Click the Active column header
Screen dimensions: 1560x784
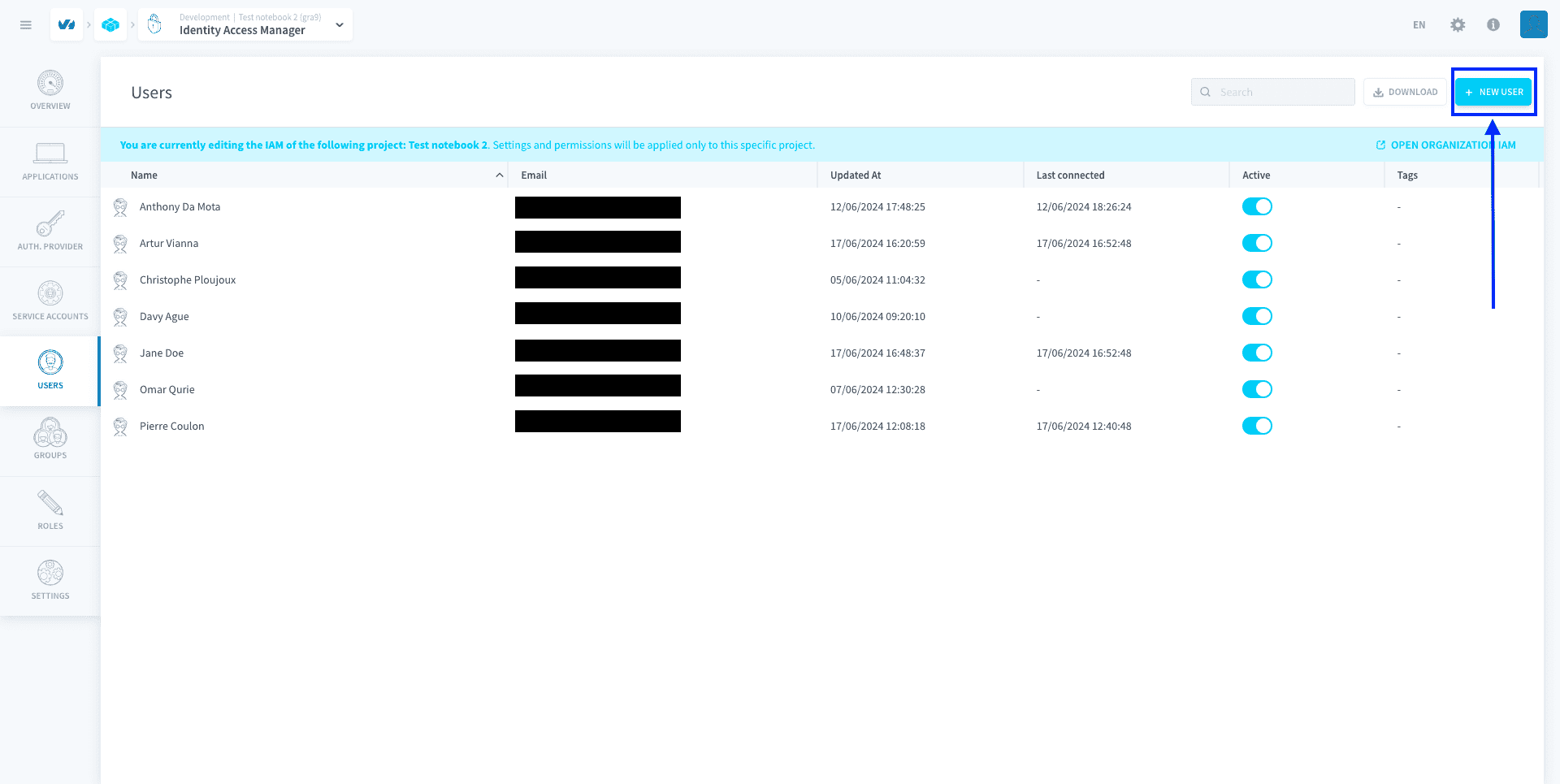[x=1256, y=175]
